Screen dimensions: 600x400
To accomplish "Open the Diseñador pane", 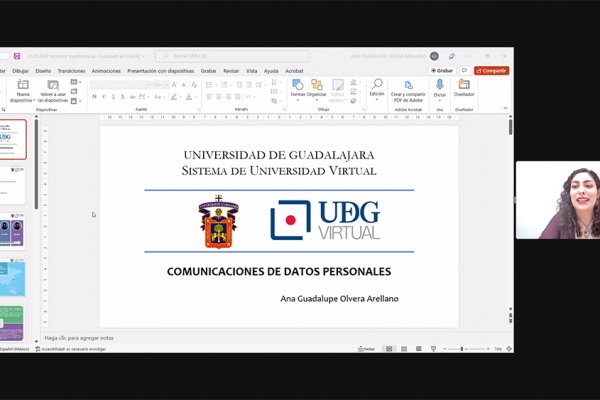I will point(464,88).
